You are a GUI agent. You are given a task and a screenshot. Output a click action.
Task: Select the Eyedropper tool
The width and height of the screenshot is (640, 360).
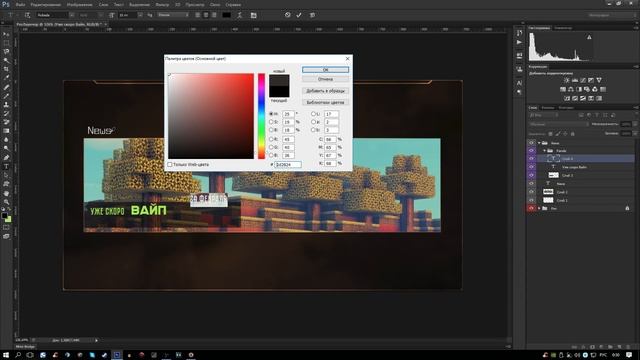tap(6, 78)
